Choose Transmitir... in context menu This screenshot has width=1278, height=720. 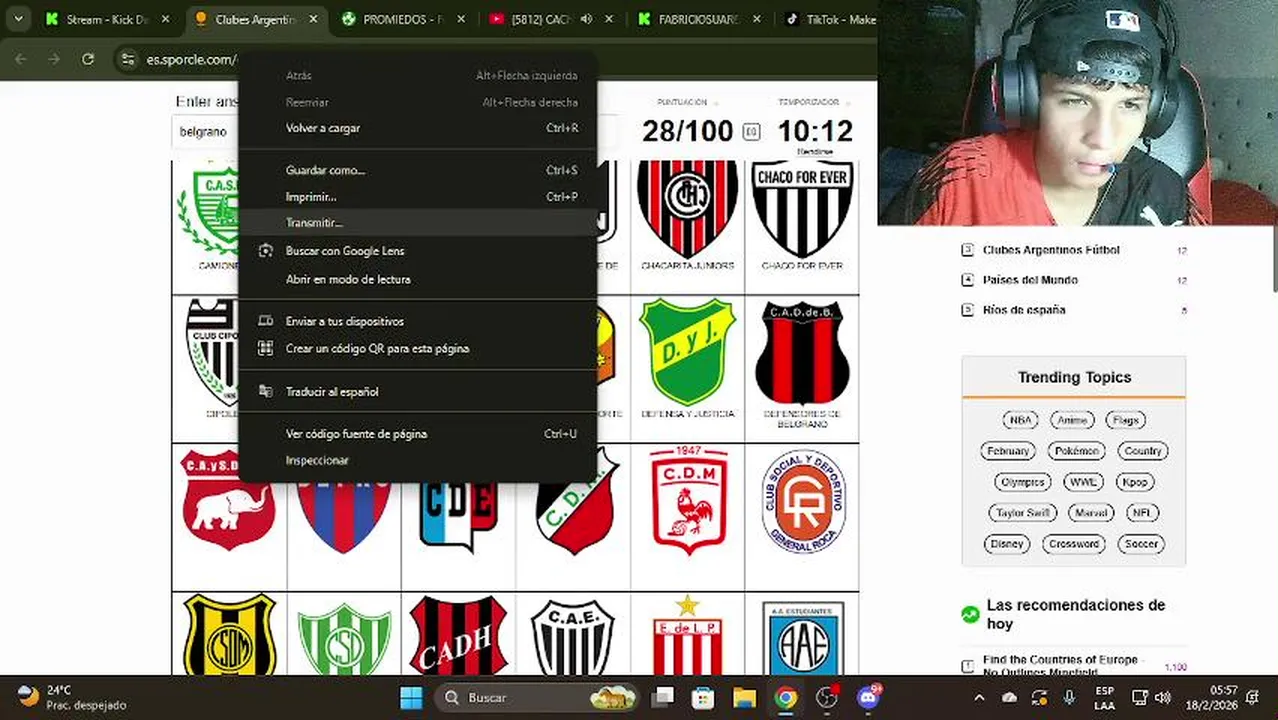pyautogui.click(x=417, y=223)
